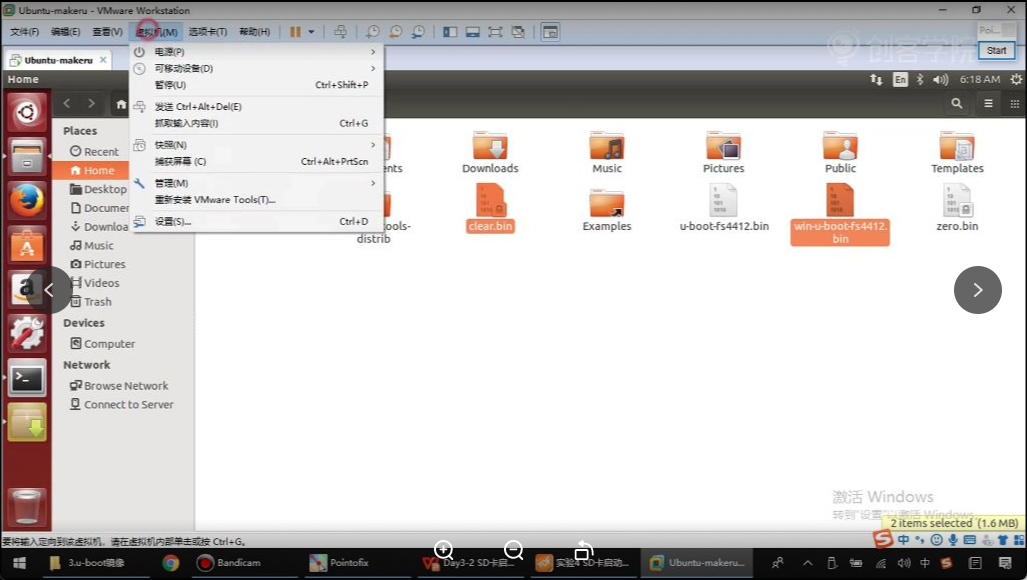Select the Downloads folder
This screenshot has height=580, width=1027.
click(490, 152)
